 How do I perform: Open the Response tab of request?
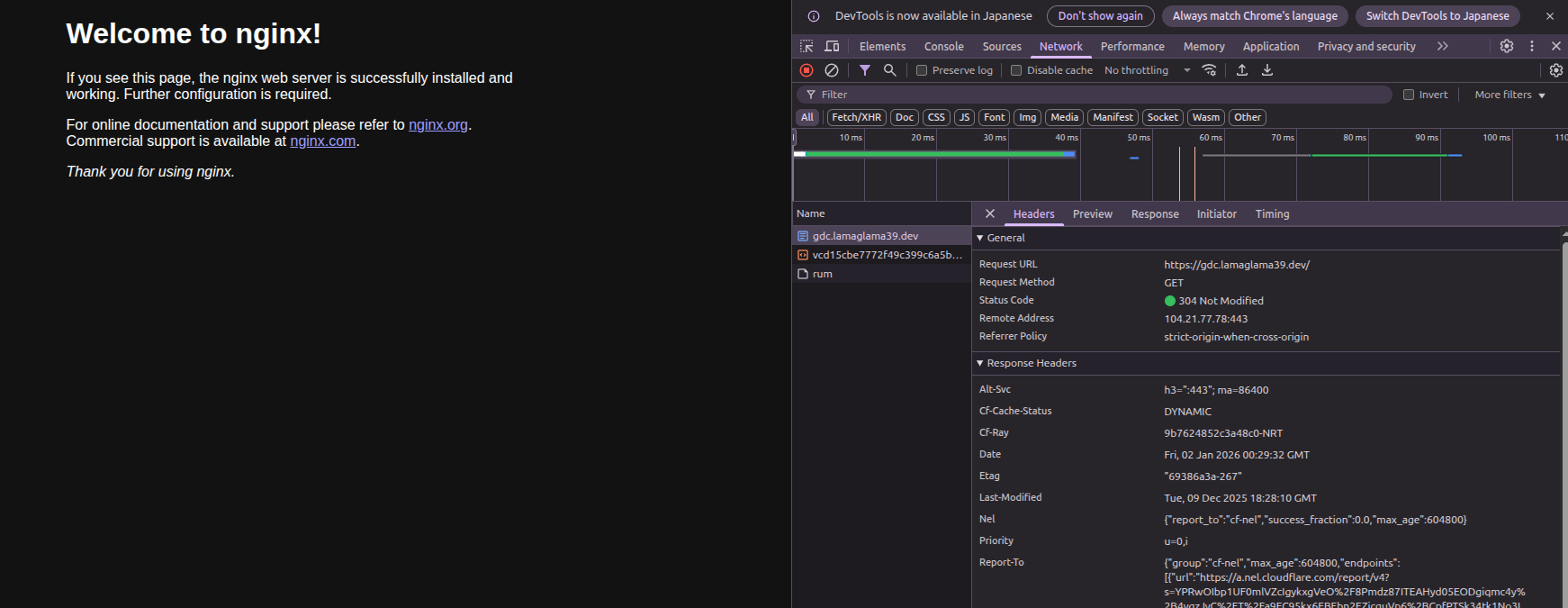tap(1155, 213)
